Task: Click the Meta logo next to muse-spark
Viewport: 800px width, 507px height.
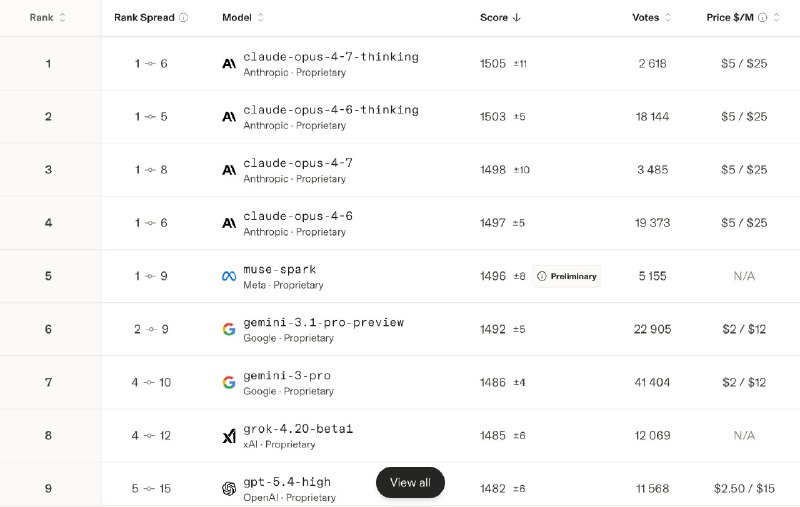Action: click(x=229, y=276)
